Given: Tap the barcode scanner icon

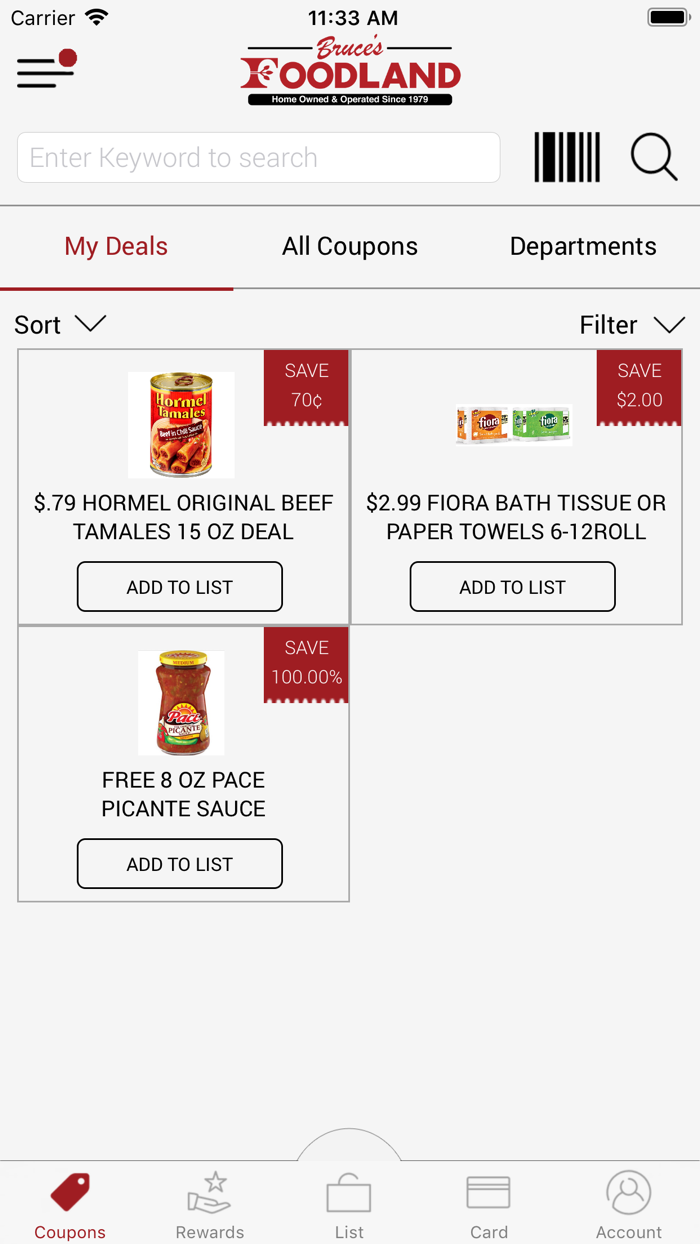Looking at the screenshot, I should coord(567,158).
